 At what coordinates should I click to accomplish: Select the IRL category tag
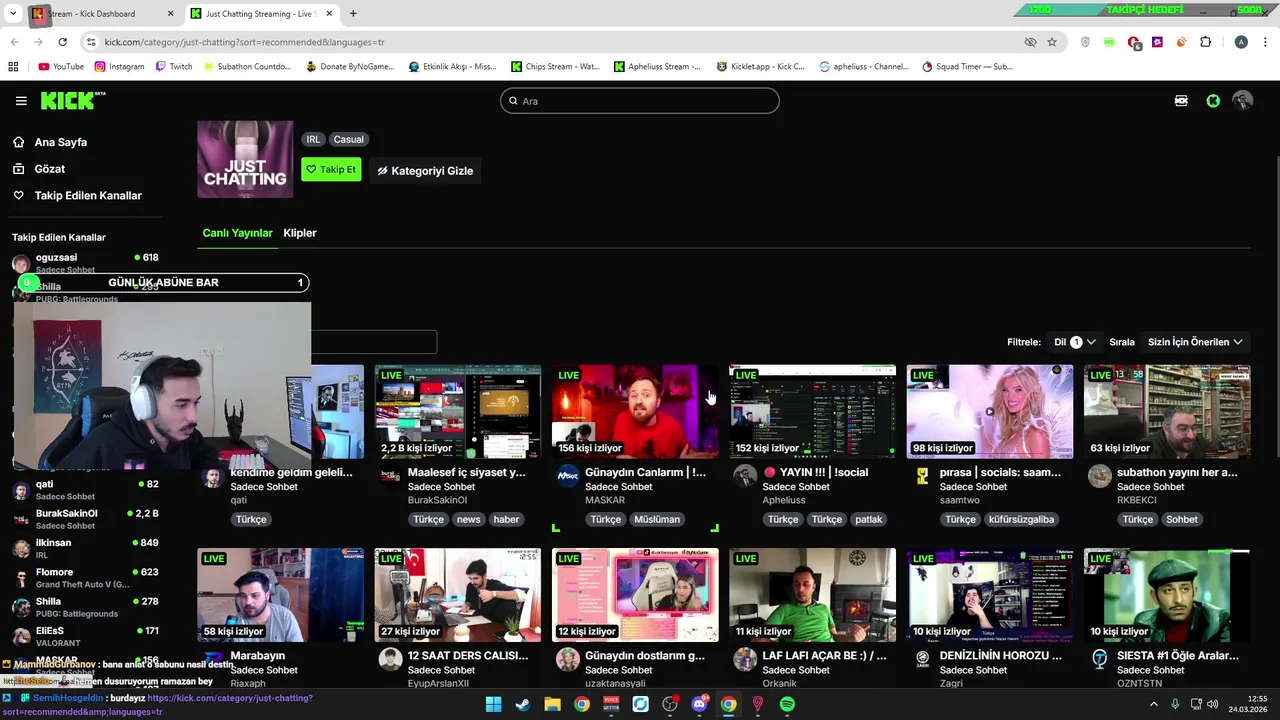click(313, 140)
